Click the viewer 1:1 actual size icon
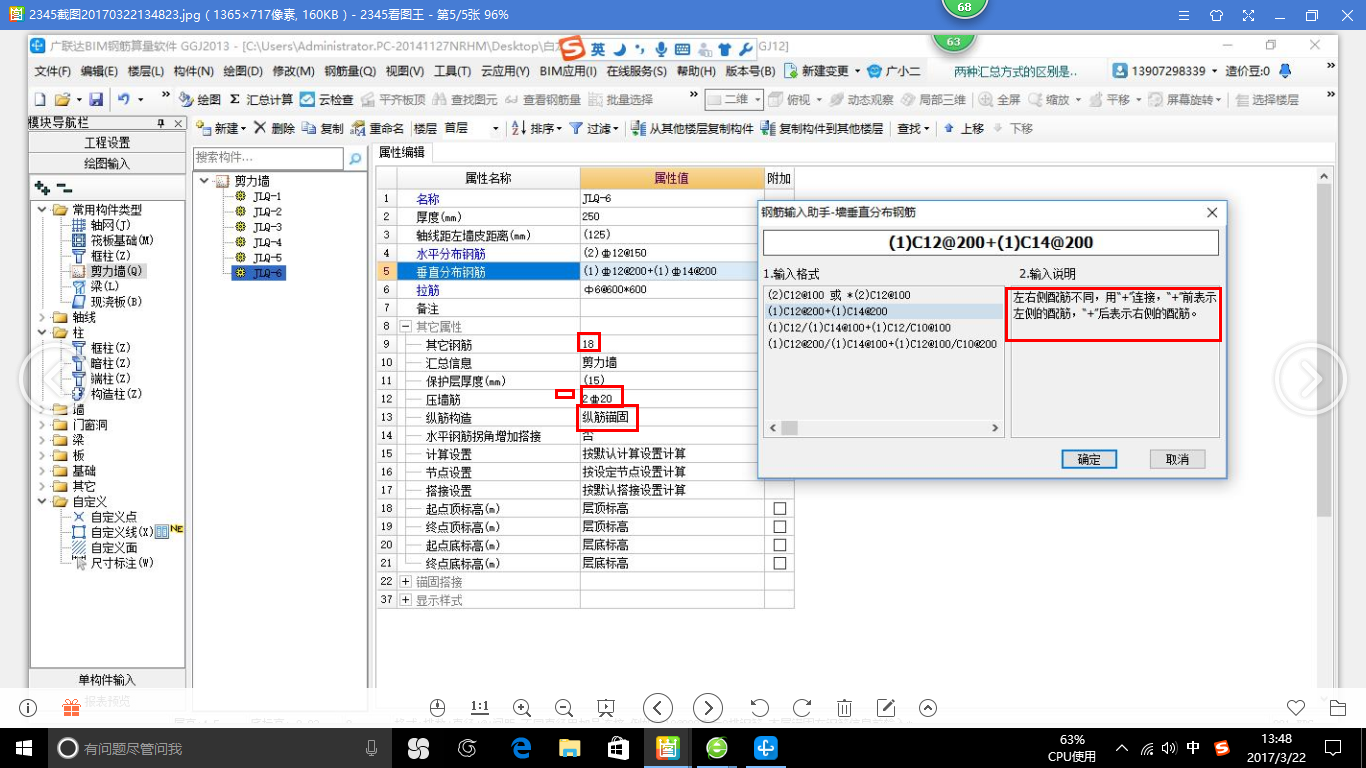The width and height of the screenshot is (1366, 768). [x=479, y=707]
